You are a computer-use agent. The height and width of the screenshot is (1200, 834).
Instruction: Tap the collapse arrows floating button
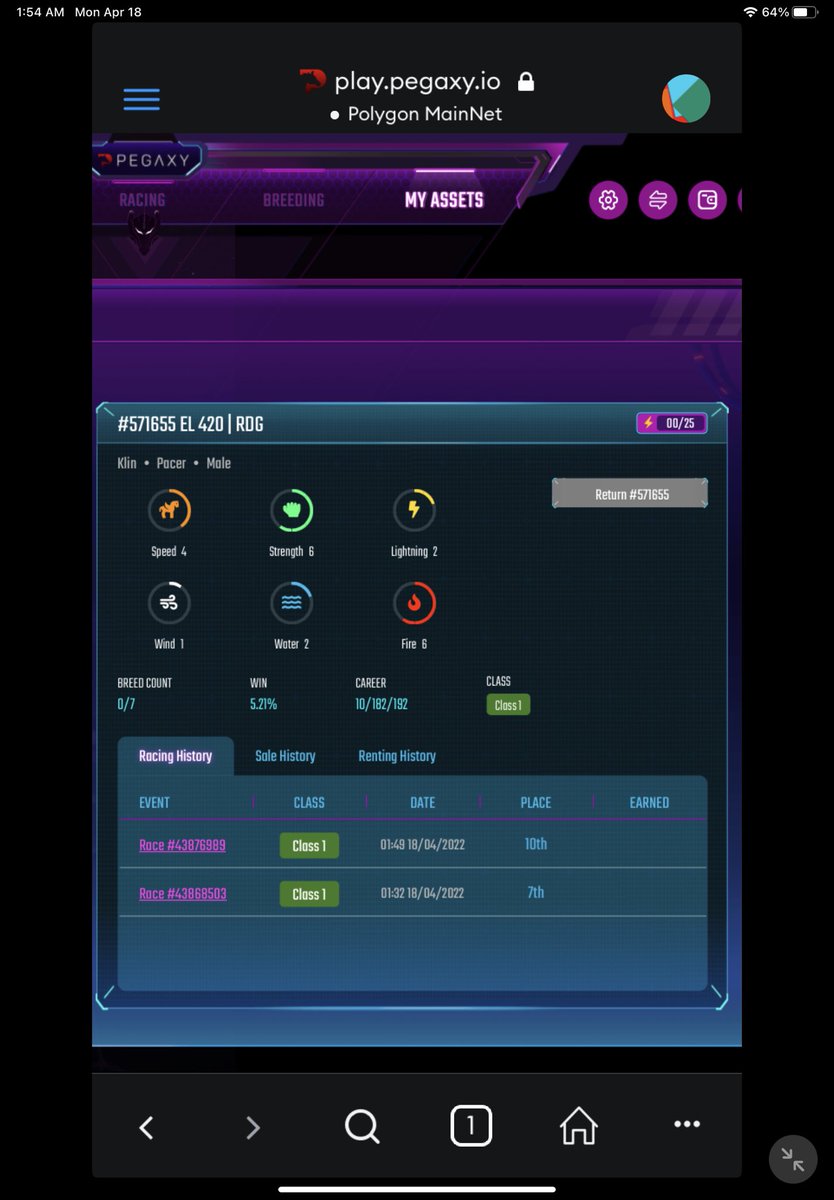[x=793, y=1159]
